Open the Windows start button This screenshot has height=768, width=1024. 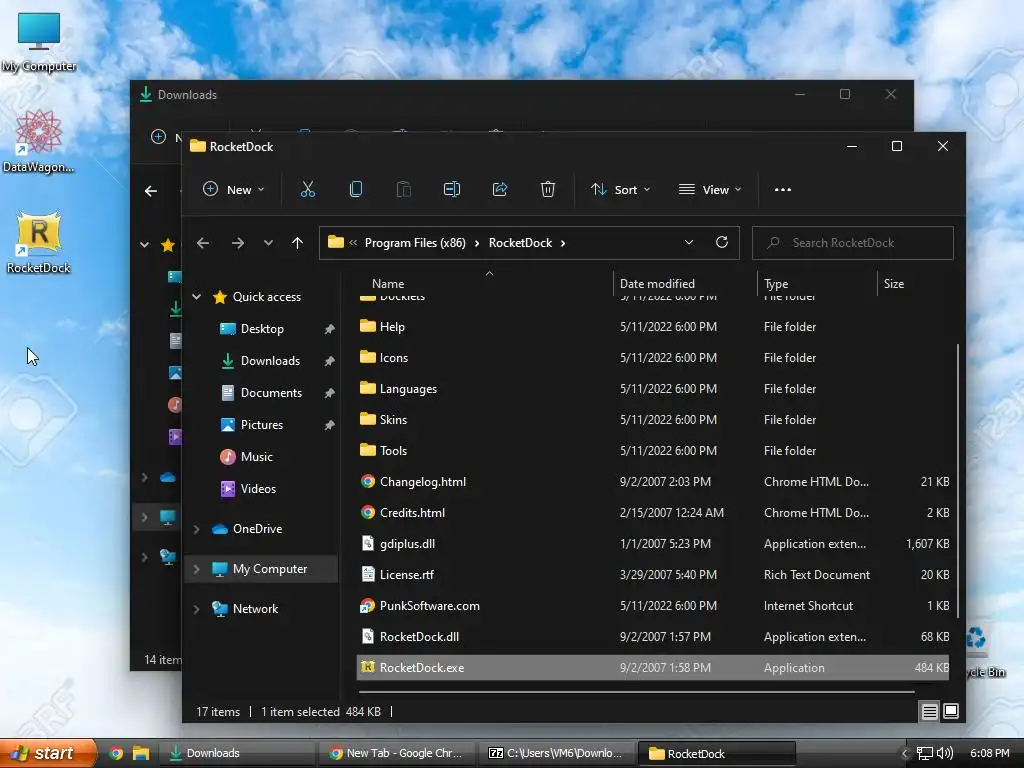click(x=47, y=753)
